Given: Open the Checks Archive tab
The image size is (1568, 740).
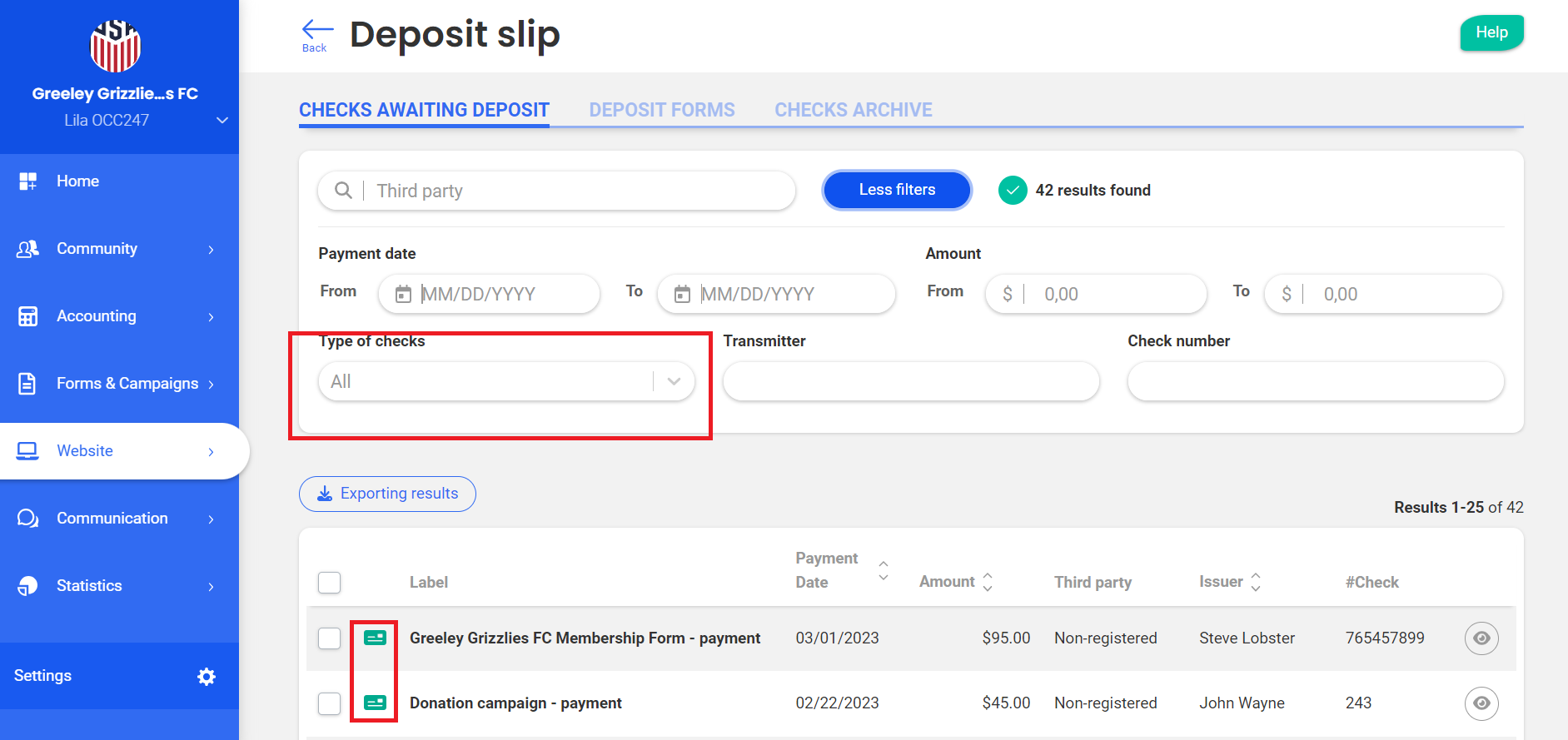Looking at the screenshot, I should [853, 110].
